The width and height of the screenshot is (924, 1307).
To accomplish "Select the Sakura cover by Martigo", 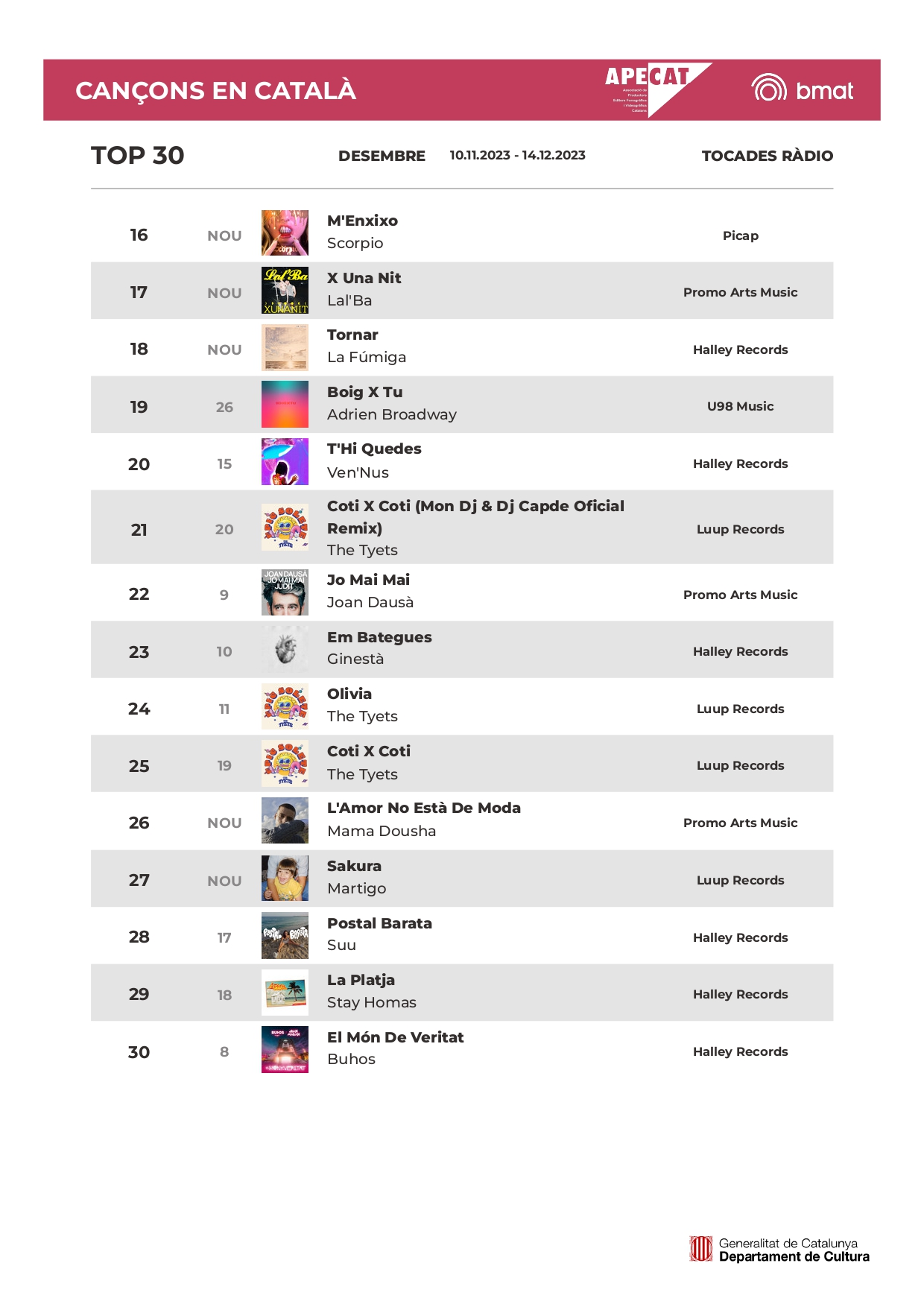I will coord(285,879).
